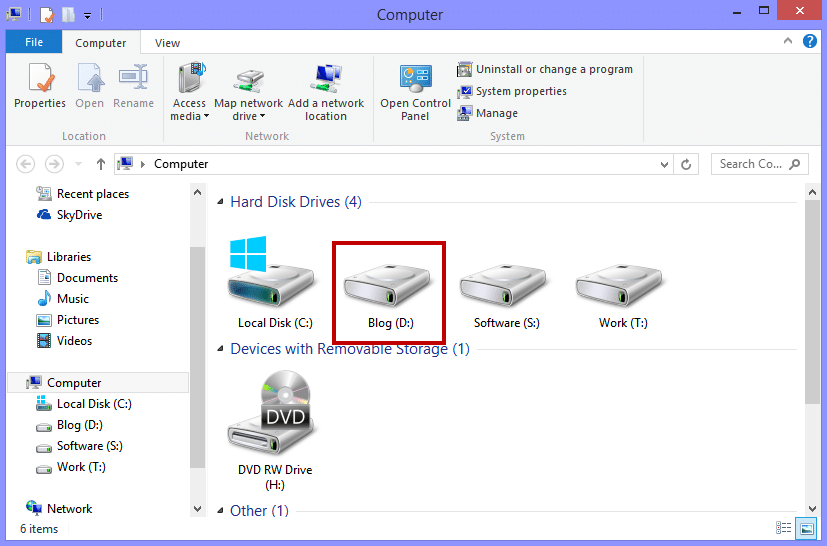Viewport: 827px width, 546px height.
Task: Open the File menu
Action: (34, 43)
